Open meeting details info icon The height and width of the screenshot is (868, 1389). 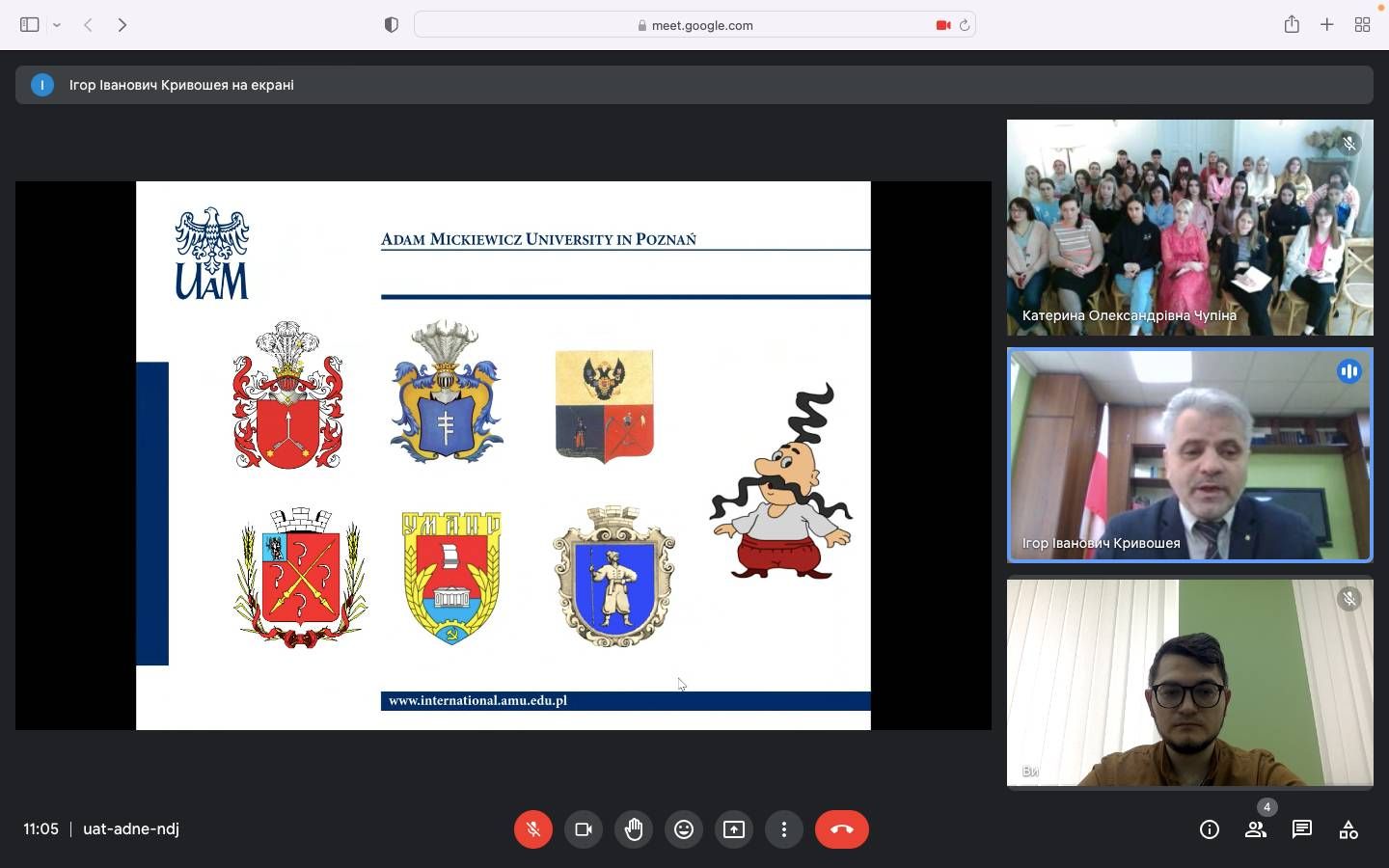[1210, 829]
